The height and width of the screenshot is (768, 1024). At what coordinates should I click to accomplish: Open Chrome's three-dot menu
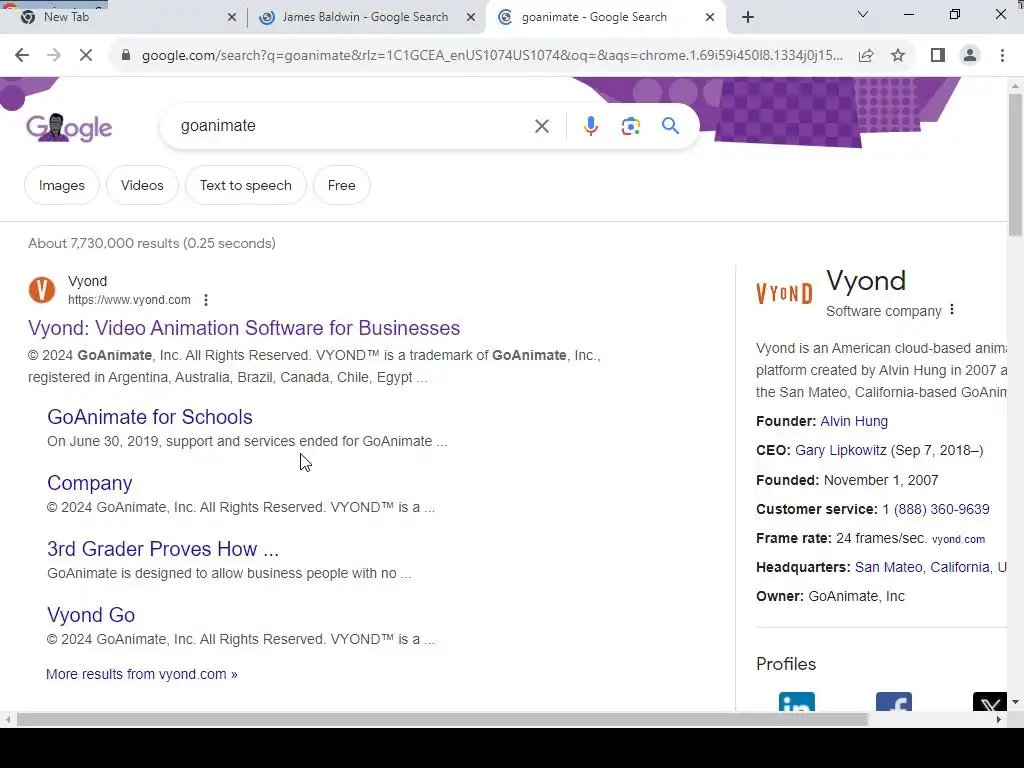click(x=1002, y=56)
